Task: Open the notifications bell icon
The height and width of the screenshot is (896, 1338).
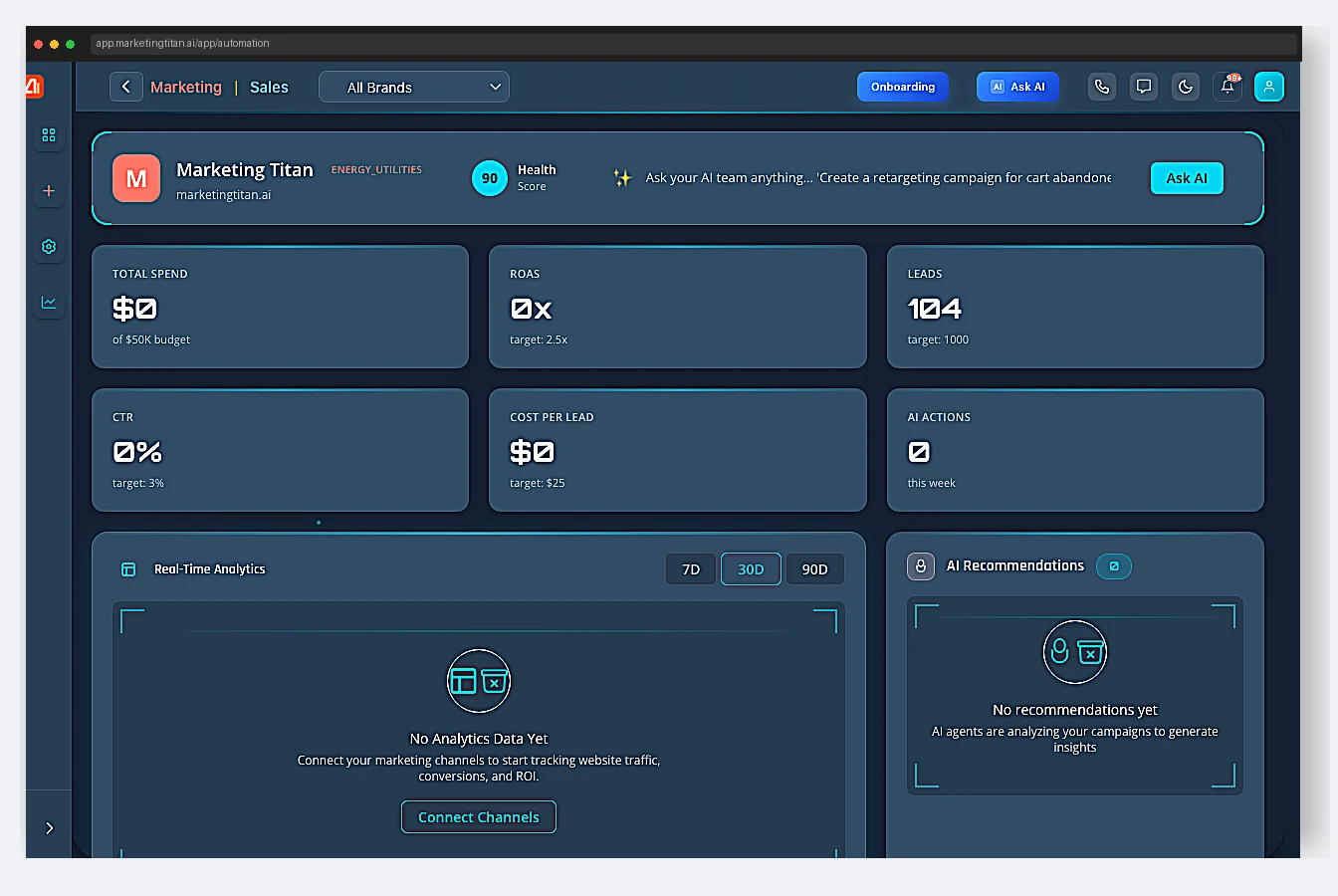Action: coord(1227,87)
